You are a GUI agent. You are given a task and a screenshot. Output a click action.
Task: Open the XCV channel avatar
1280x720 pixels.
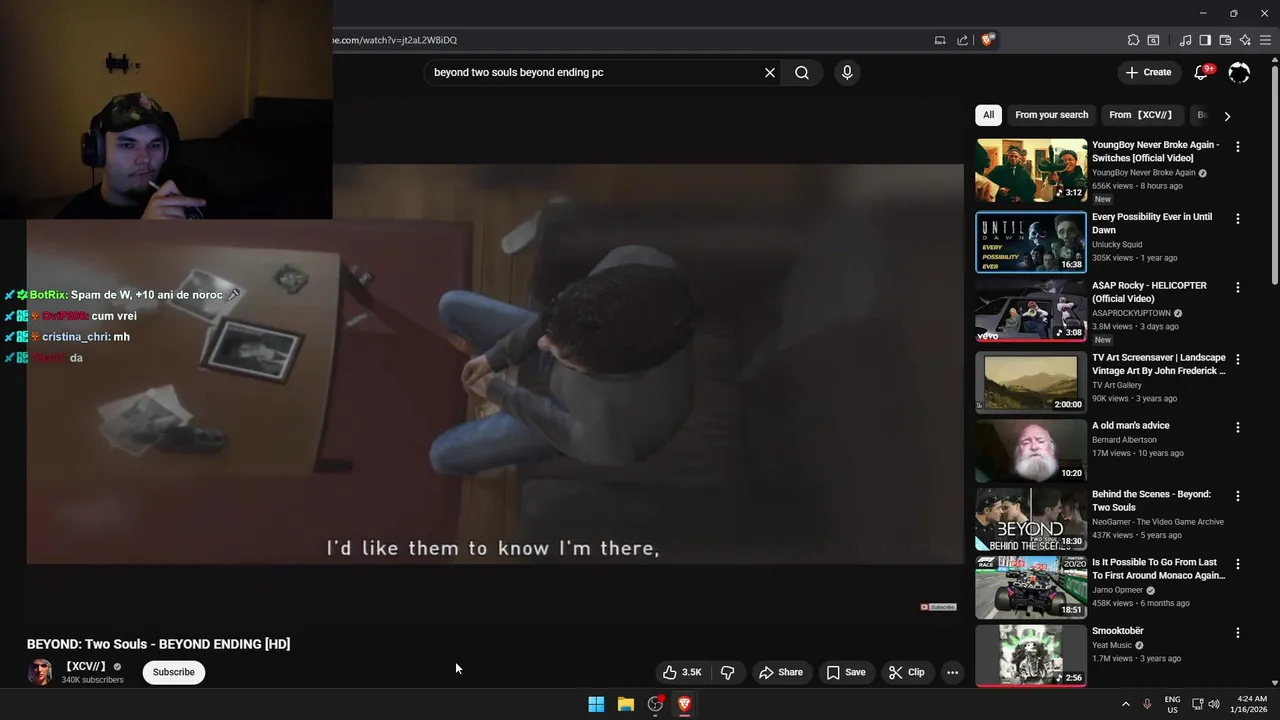(40, 672)
